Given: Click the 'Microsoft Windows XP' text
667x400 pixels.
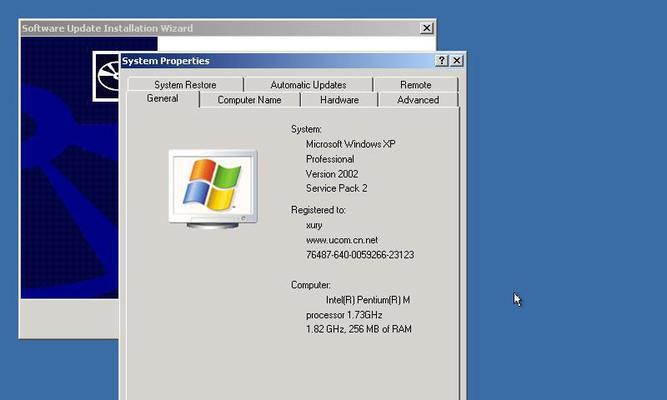Looking at the screenshot, I should click(x=351, y=144).
